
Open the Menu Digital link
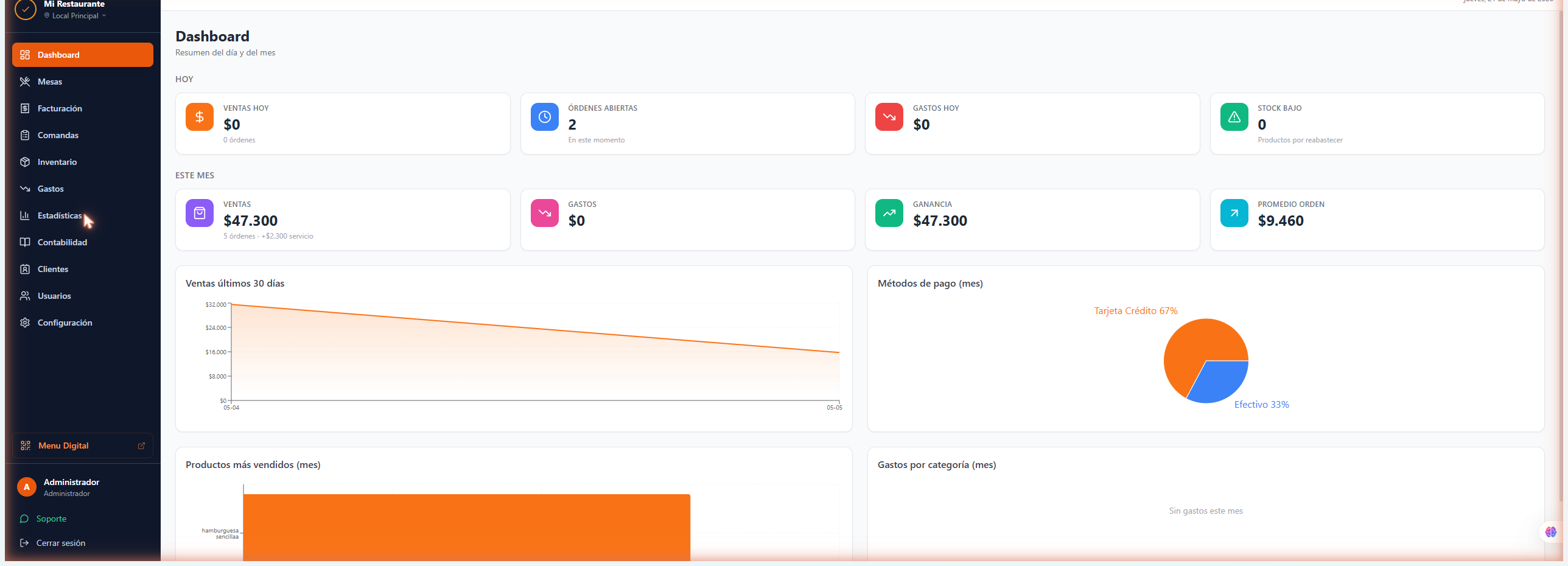click(x=82, y=445)
